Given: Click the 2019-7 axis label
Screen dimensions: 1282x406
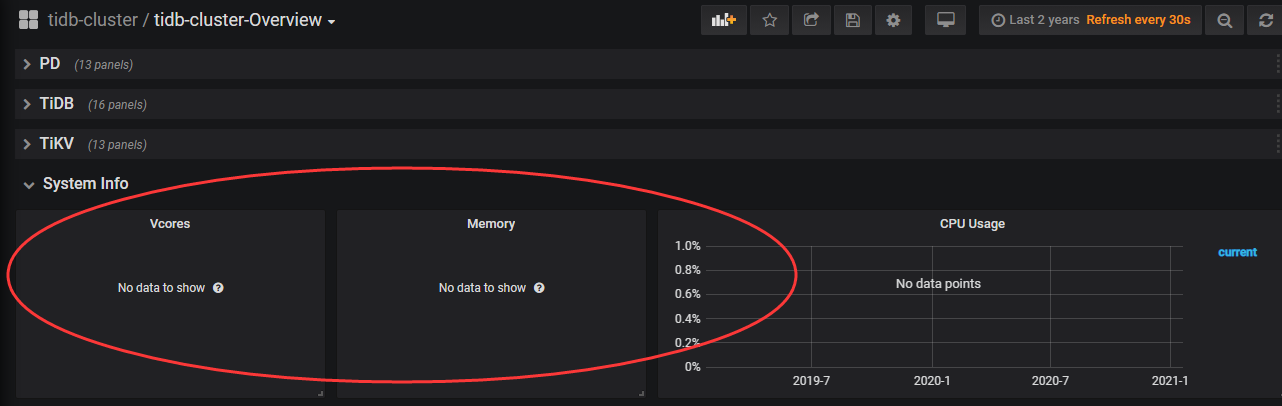Looking at the screenshot, I should click(811, 381).
